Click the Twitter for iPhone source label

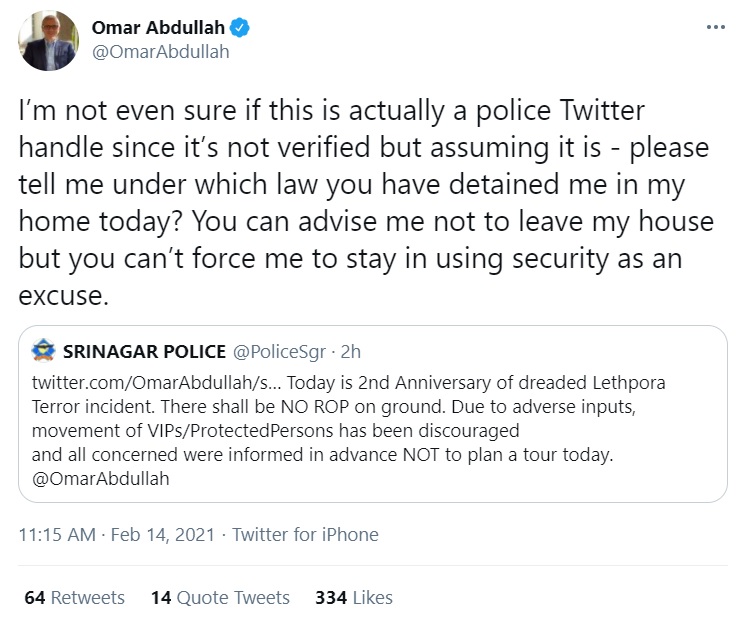point(305,534)
